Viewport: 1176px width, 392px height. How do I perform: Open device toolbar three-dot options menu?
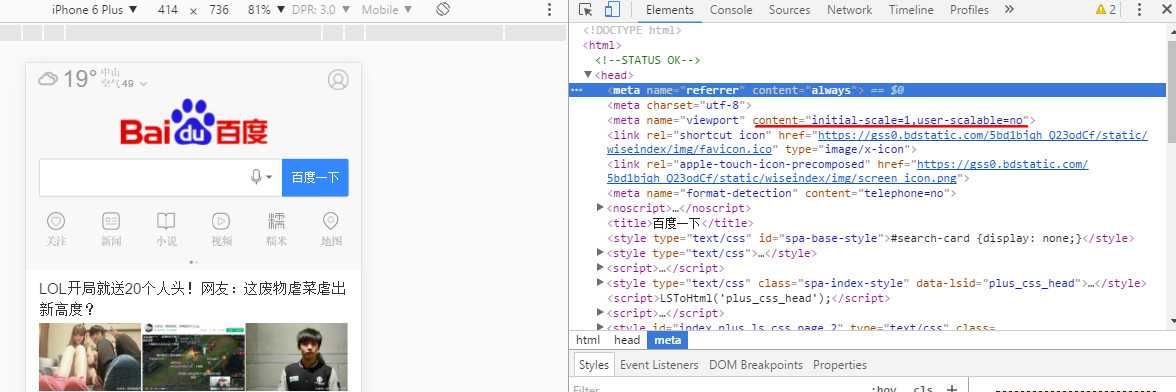[x=549, y=10]
